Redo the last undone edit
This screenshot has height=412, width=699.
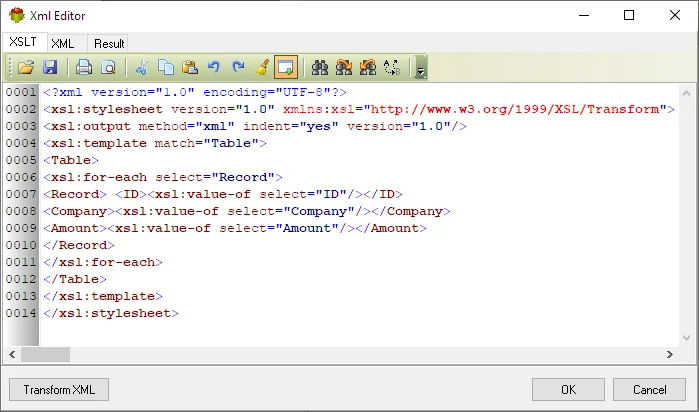[x=238, y=67]
